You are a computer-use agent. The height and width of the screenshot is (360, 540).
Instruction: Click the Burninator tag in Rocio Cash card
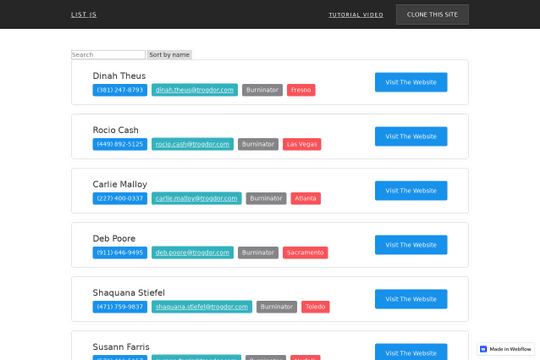pyautogui.click(x=258, y=144)
